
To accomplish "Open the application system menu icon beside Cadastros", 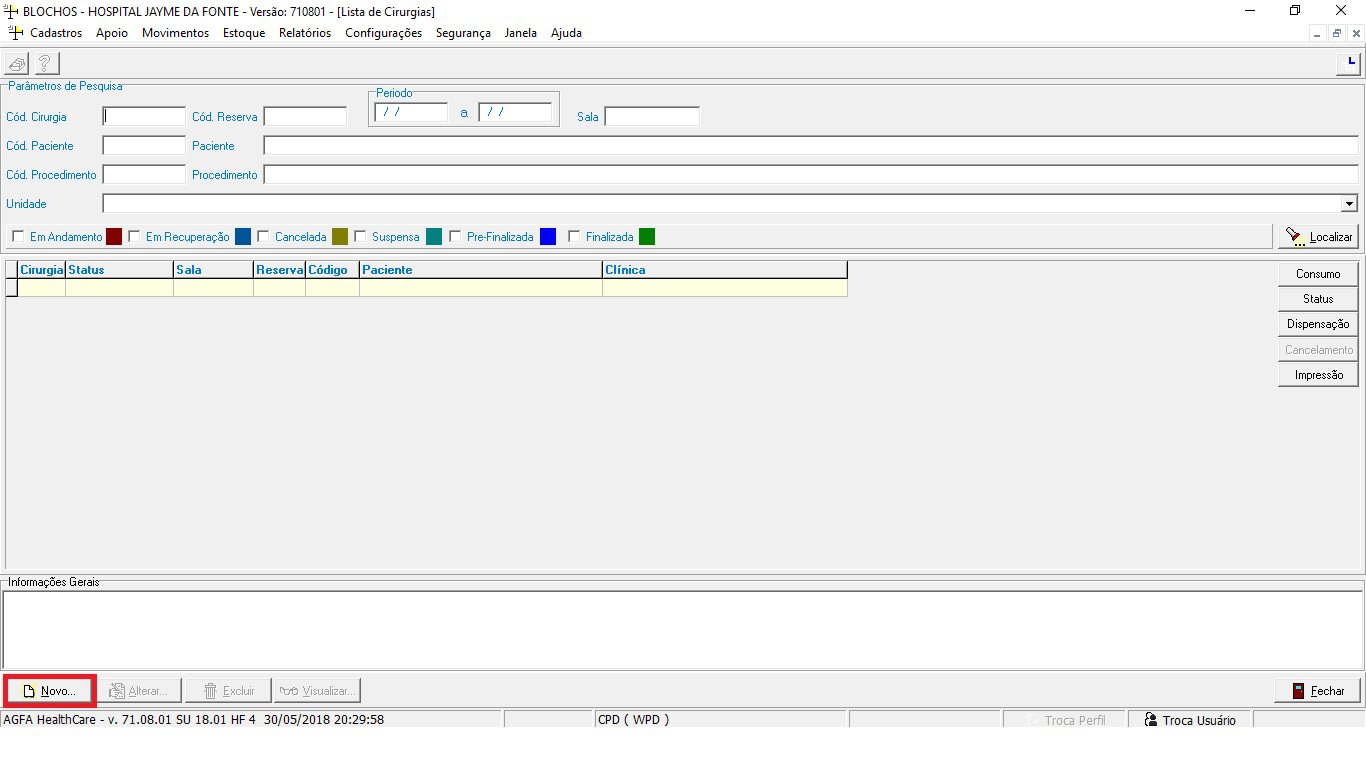I will click(x=15, y=33).
